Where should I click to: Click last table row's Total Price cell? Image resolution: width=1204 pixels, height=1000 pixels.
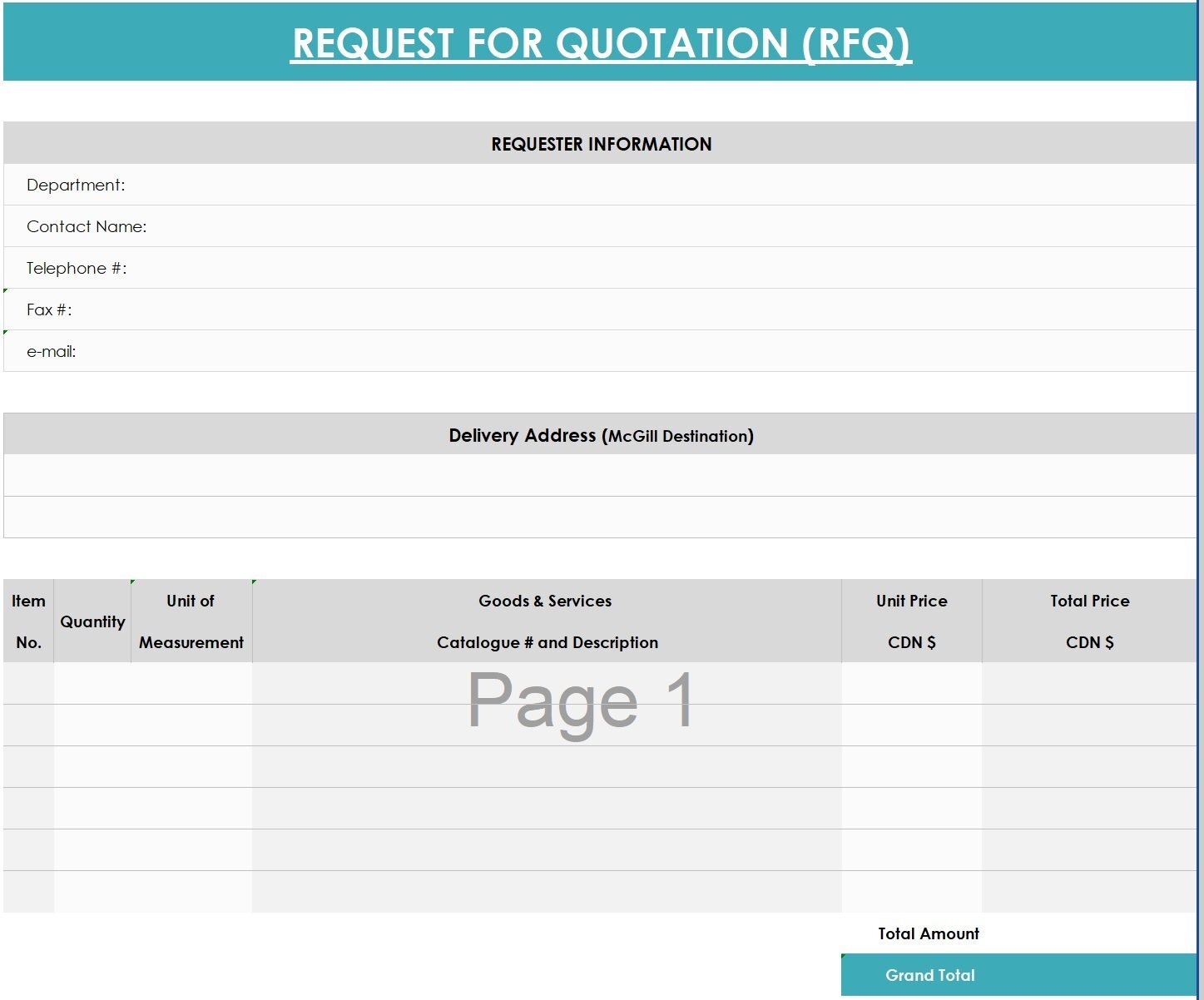coord(1089,892)
